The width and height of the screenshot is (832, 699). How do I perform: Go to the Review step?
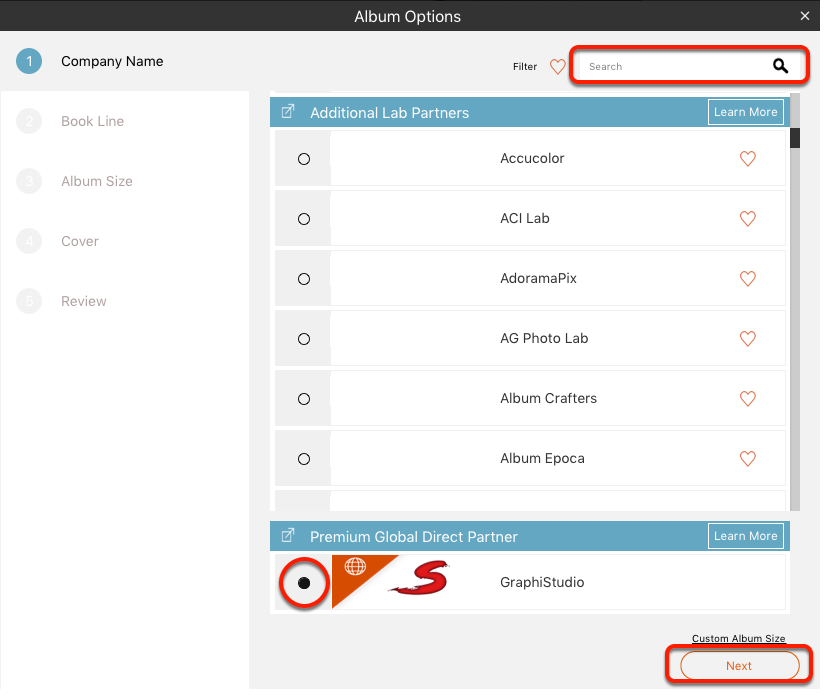pyautogui.click(x=62, y=301)
